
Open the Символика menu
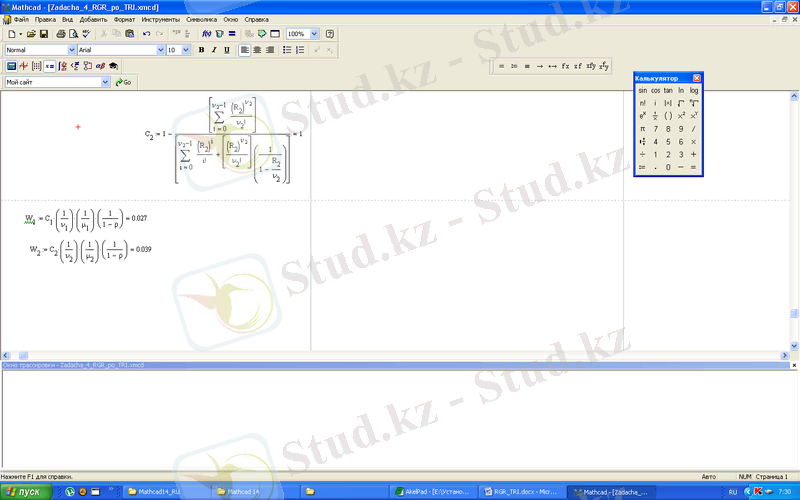[x=202, y=19]
